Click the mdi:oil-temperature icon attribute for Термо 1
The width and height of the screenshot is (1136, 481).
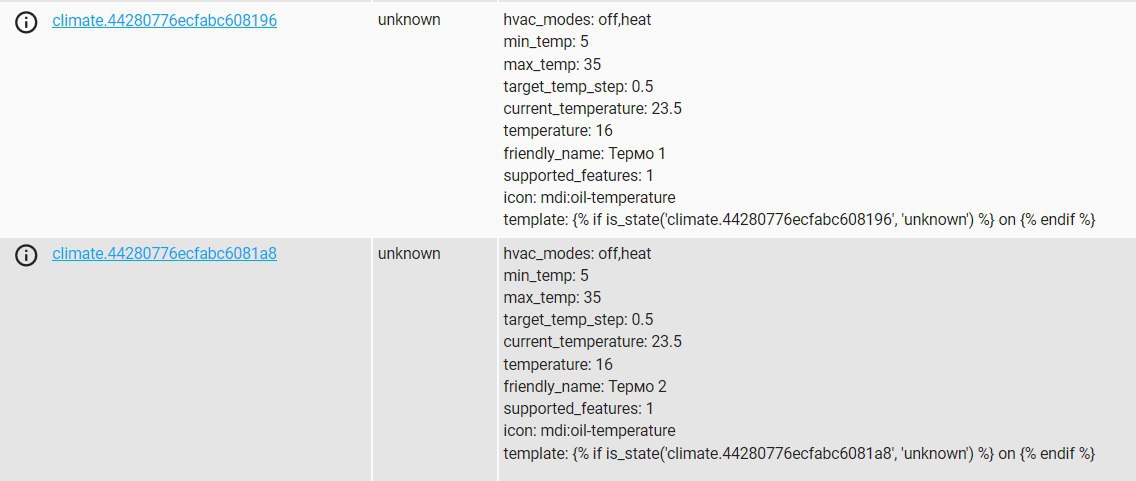pyautogui.click(x=589, y=197)
